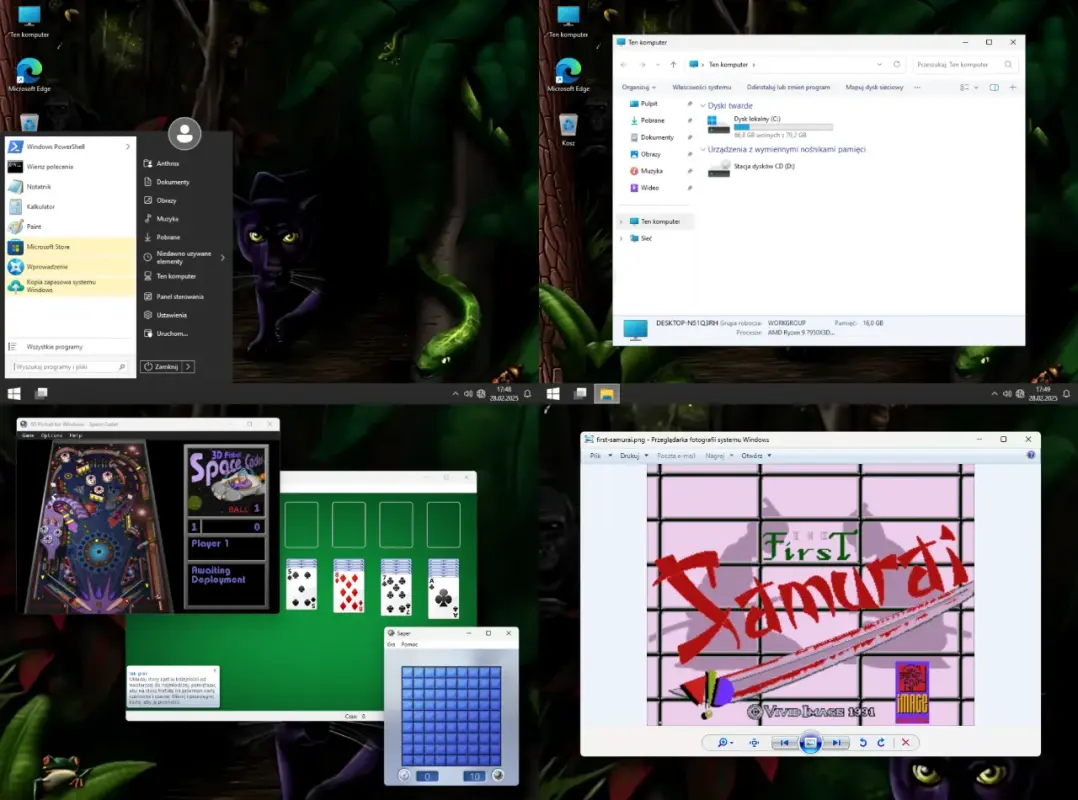Select Pobrane in explorer navigation pane
The image size is (1078, 800).
(653, 120)
